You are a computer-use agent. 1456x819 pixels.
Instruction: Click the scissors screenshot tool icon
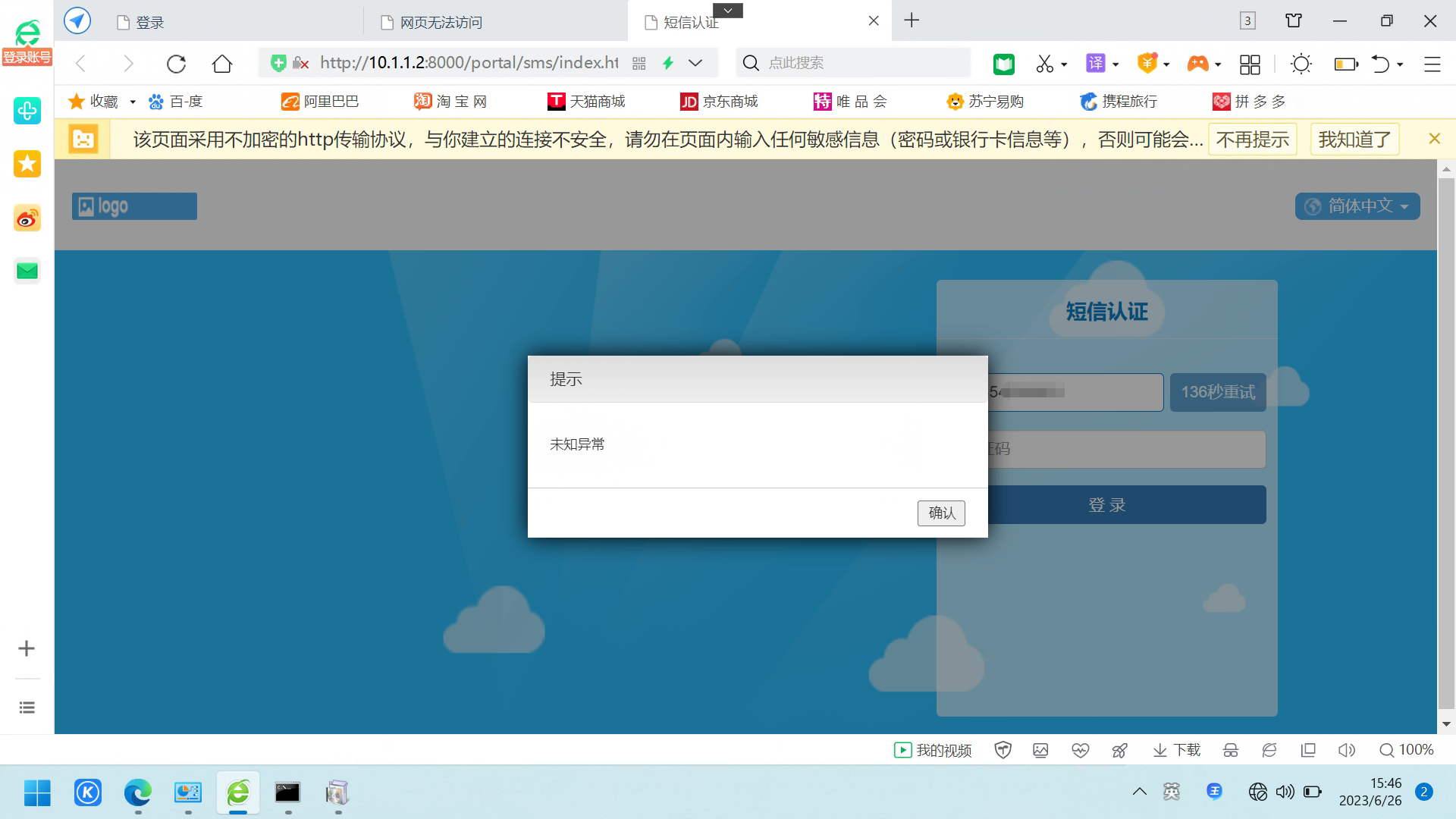point(1045,64)
